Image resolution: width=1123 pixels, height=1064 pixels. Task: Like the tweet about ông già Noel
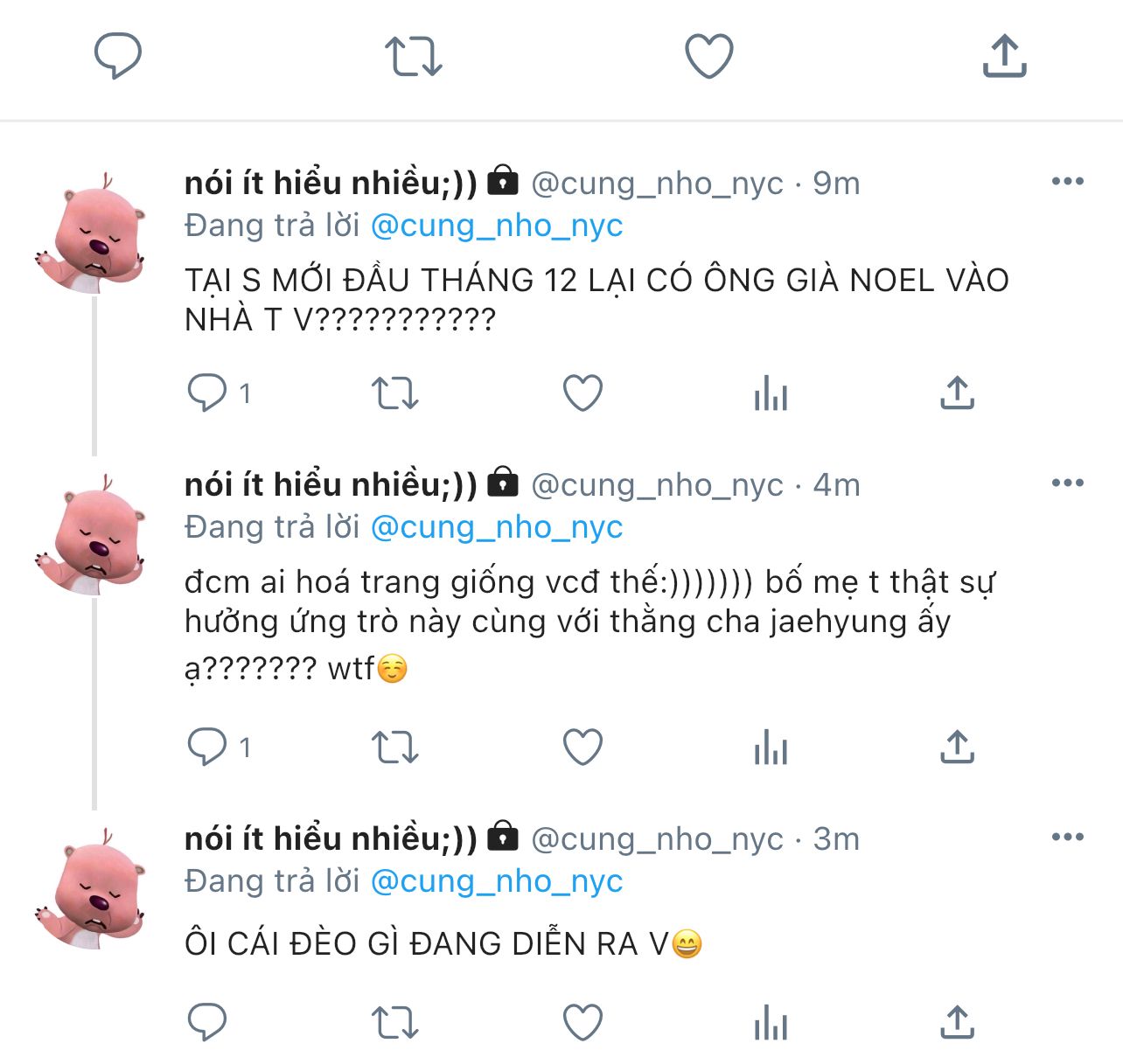point(582,393)
